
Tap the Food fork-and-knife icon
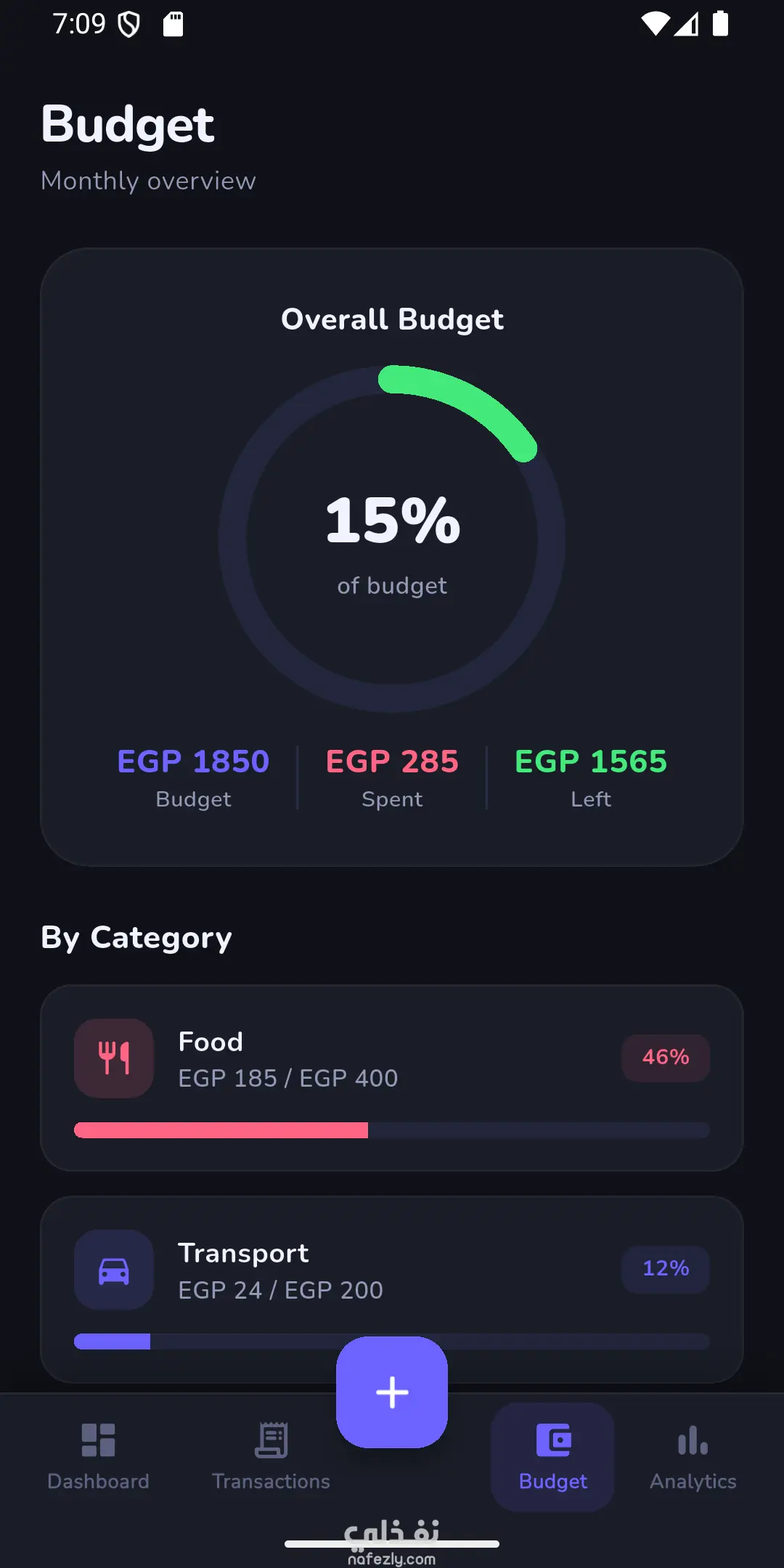click(114, 1058)
